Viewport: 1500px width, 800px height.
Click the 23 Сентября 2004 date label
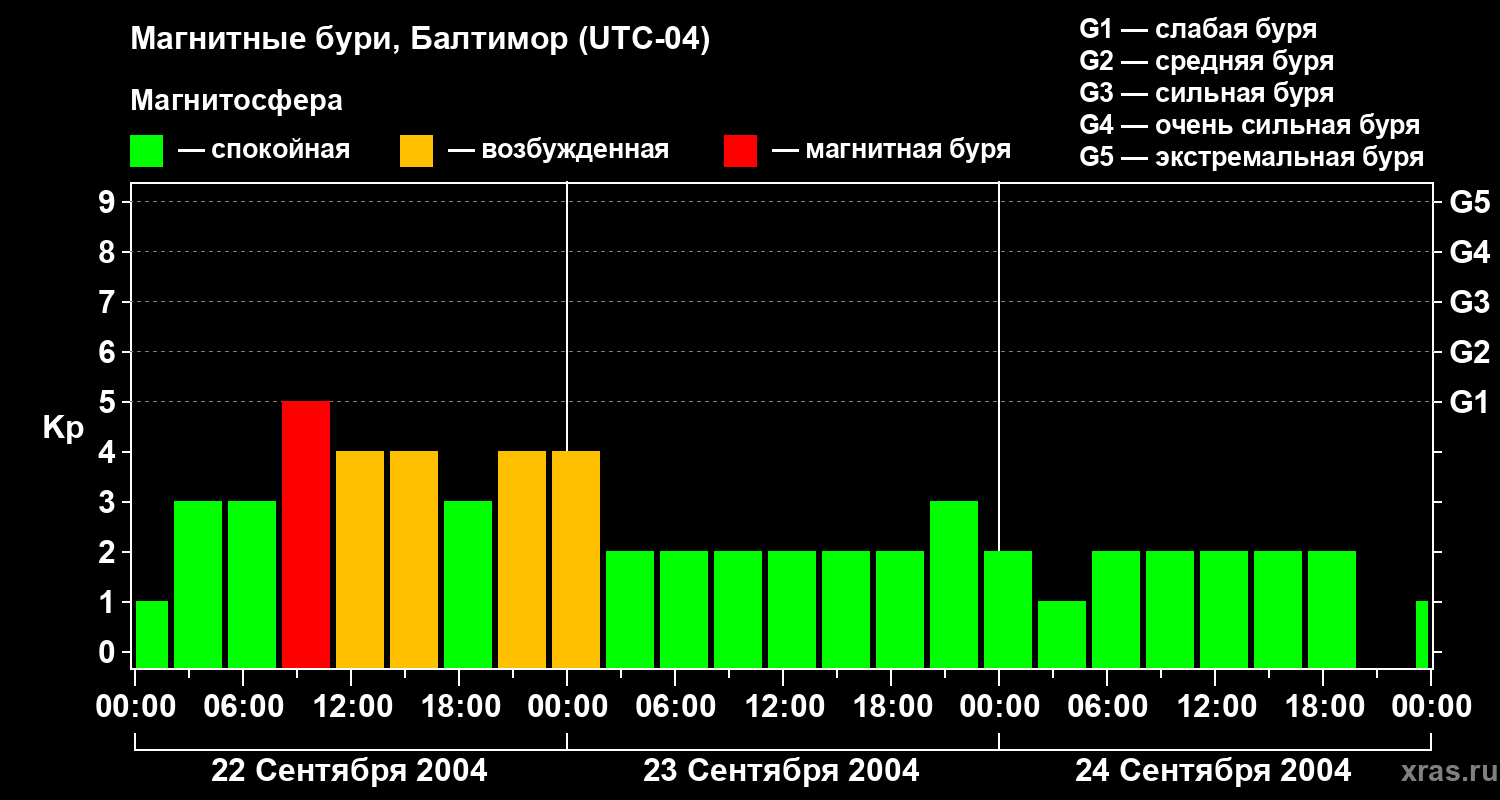pyautogui.click(x=781, y=770)
